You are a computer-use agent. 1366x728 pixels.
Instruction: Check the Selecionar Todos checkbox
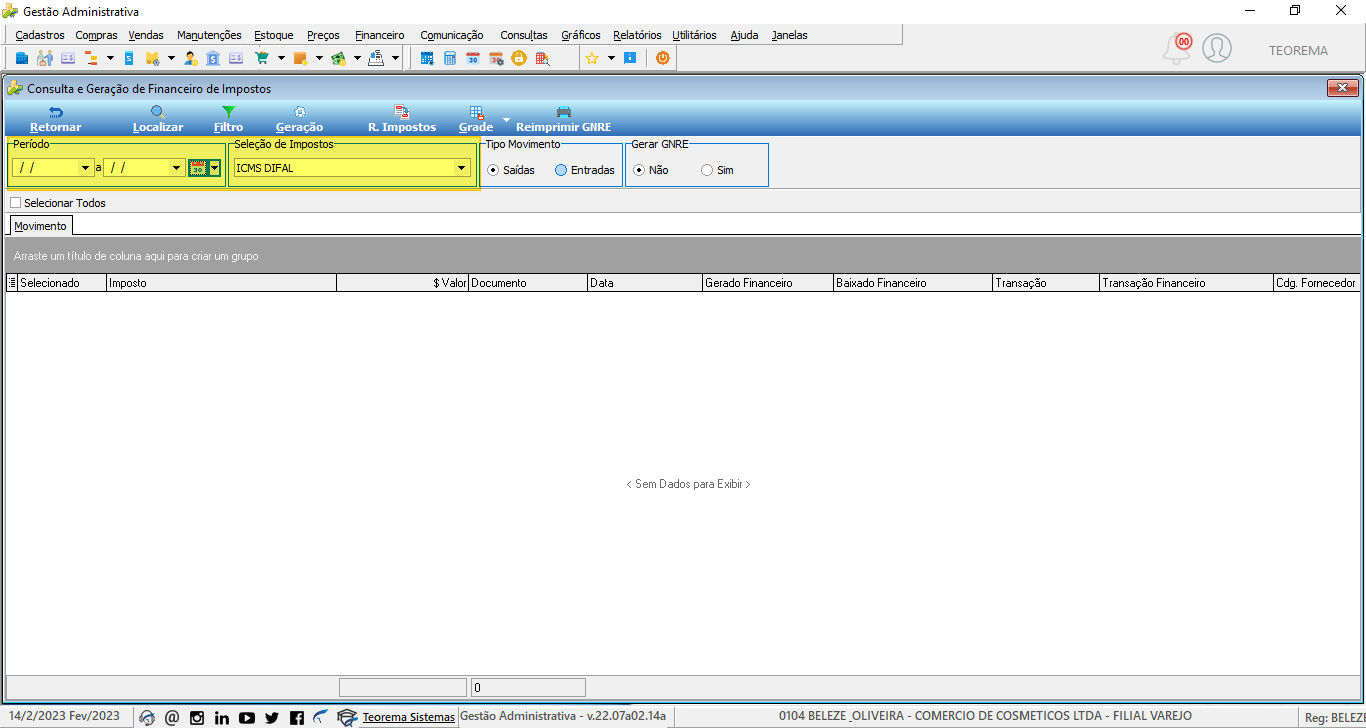click(x=15, y=203)
